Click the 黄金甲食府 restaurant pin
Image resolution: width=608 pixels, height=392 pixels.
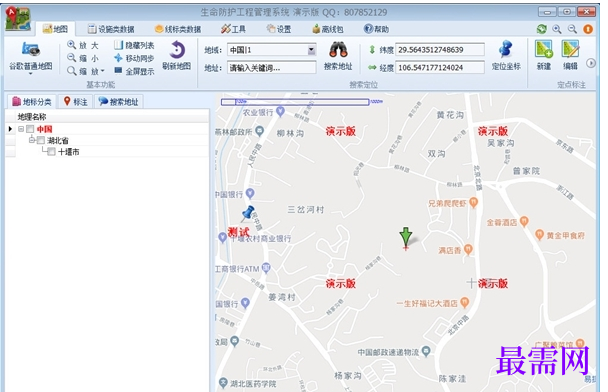(539, 234)
